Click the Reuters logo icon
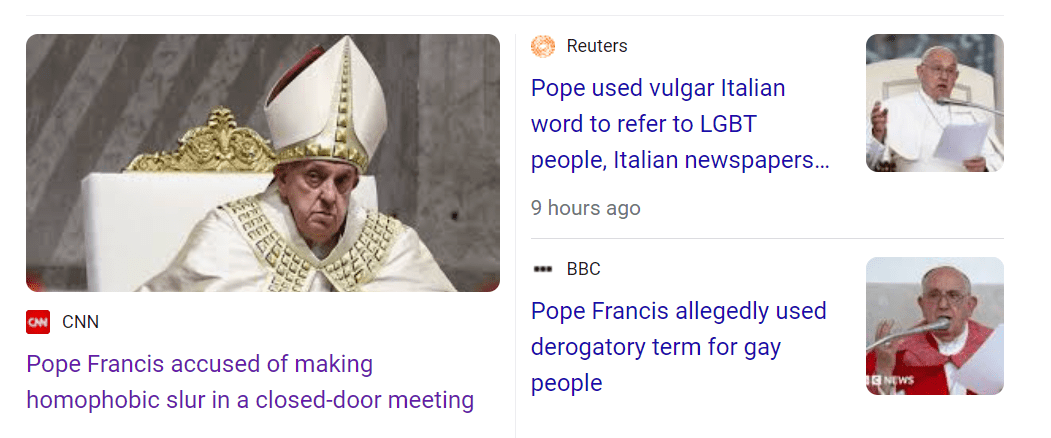 (543, 46)
